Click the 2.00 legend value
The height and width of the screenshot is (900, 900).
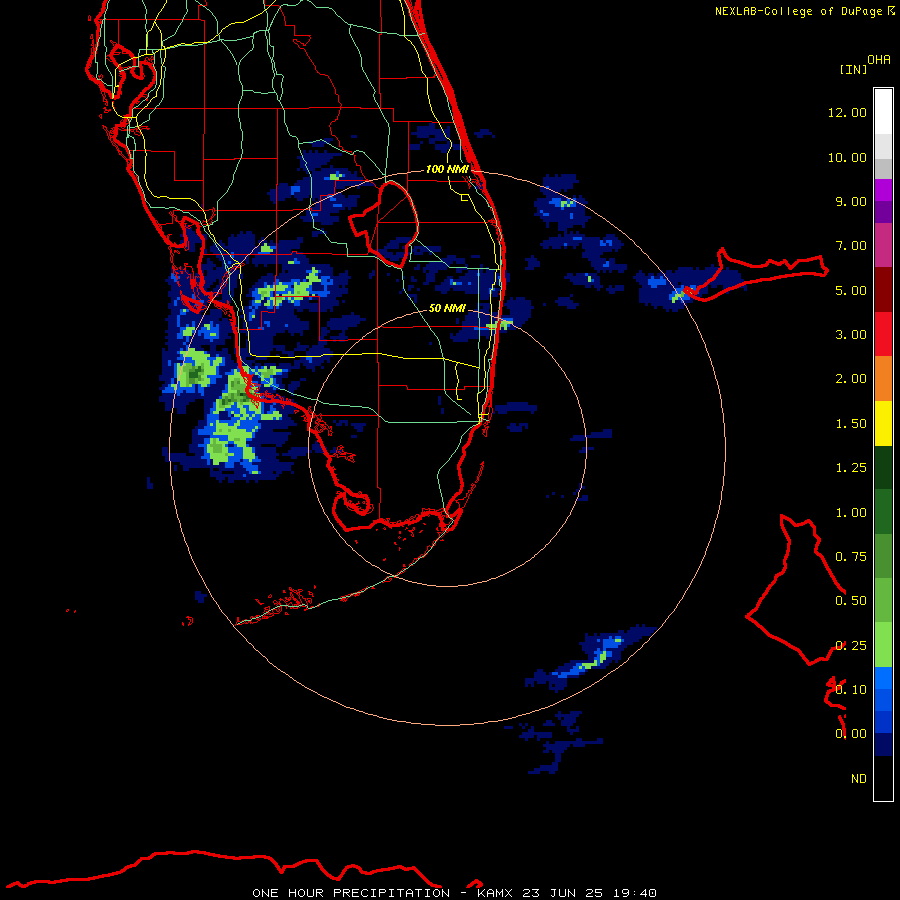pos(851,379)
